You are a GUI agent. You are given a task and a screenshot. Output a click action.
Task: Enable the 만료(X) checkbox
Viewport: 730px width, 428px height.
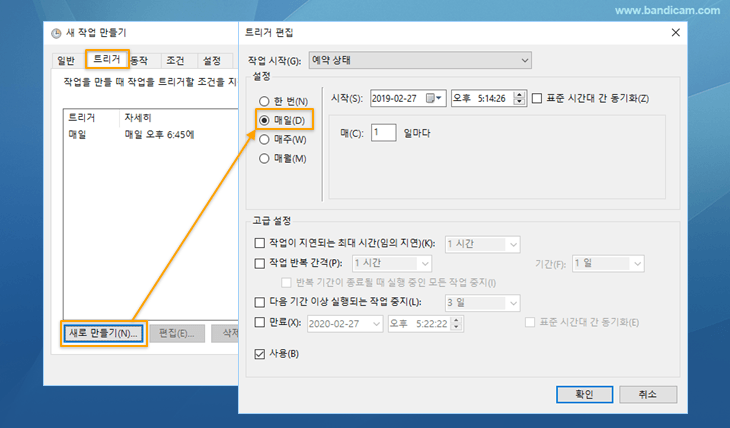pos(260,322)
